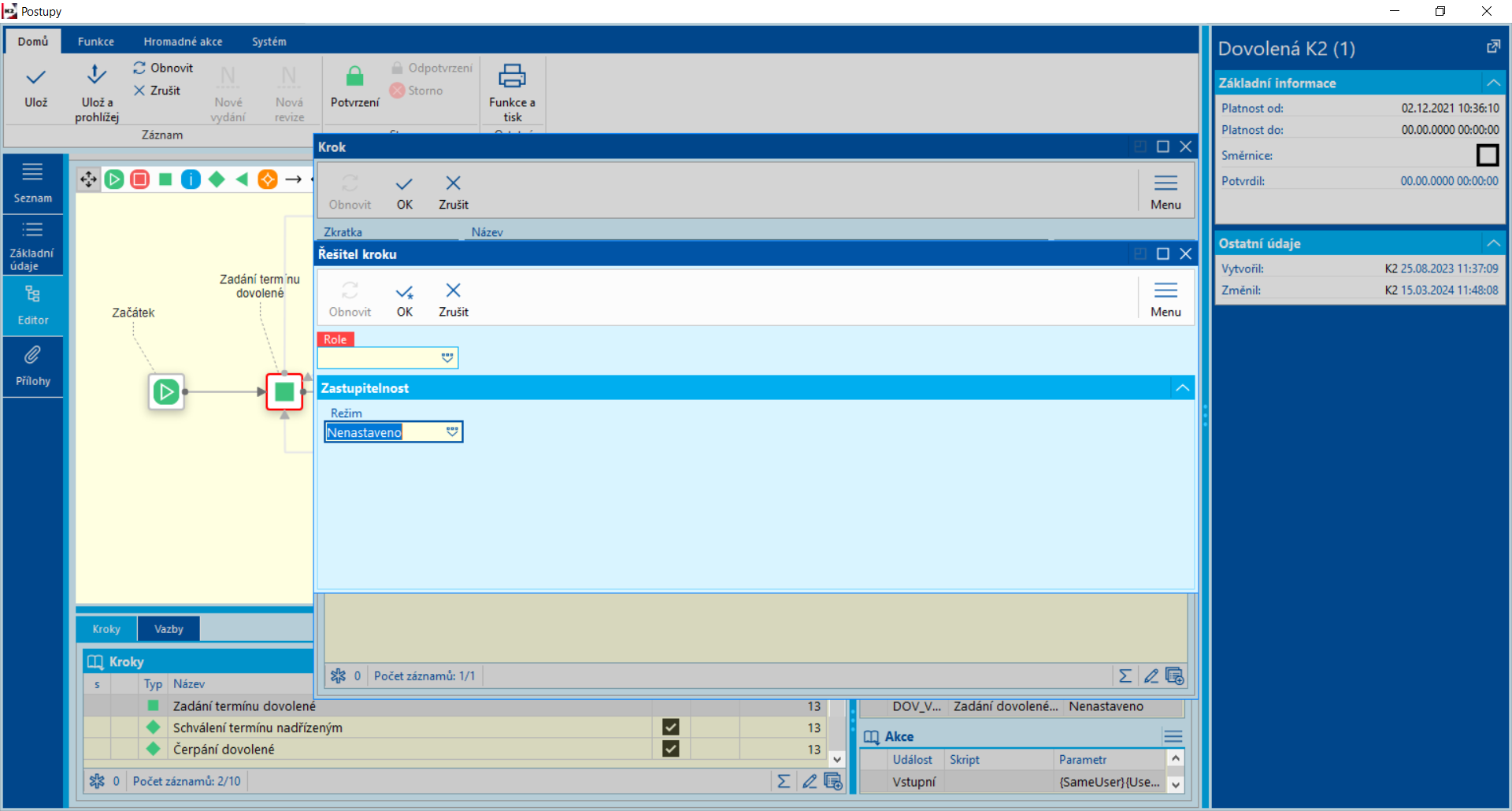Open Funkce a tisk printer button

point(512,93)
